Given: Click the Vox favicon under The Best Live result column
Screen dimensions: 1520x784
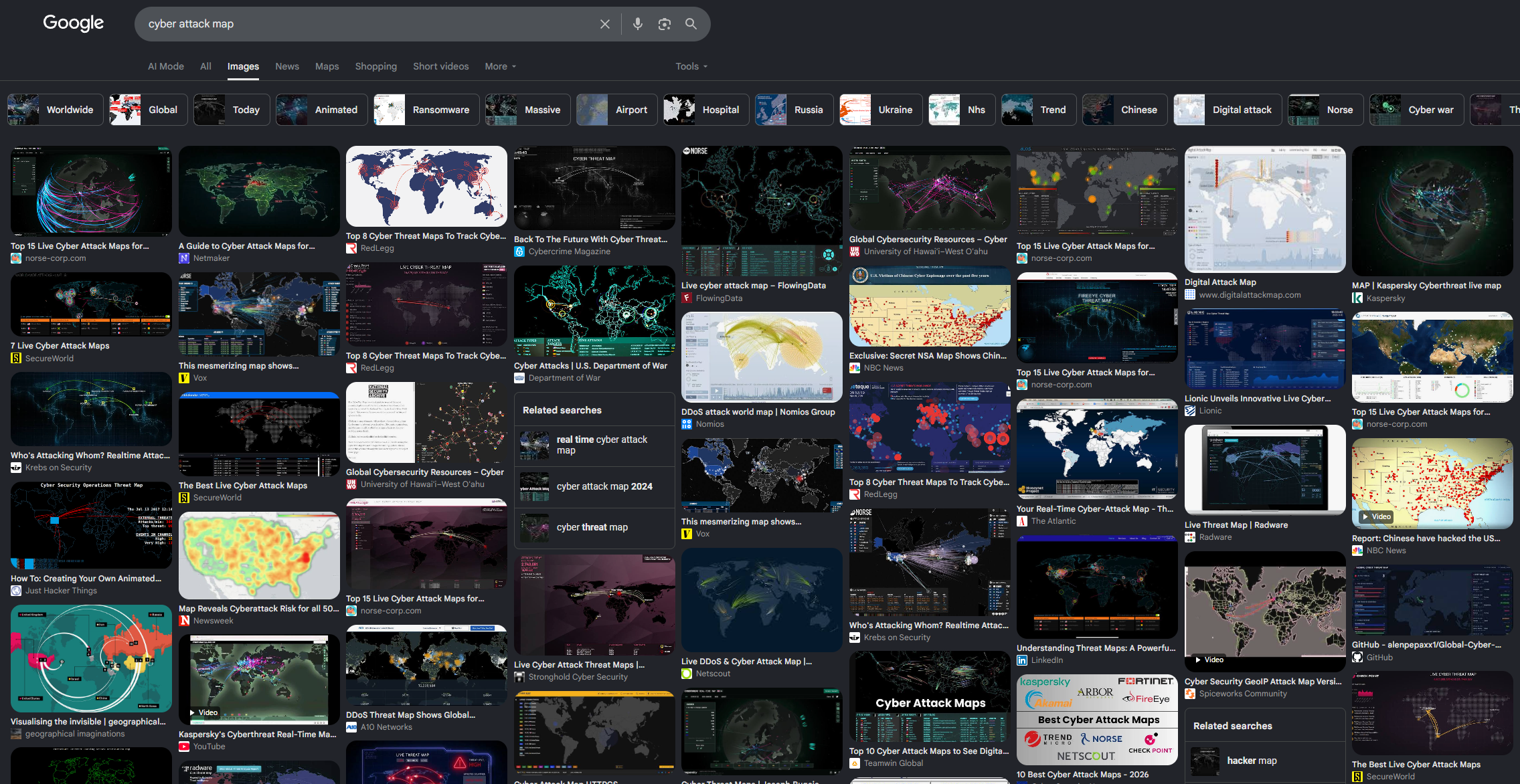Looking at the screenshot, I should click(x=184, y=378).
